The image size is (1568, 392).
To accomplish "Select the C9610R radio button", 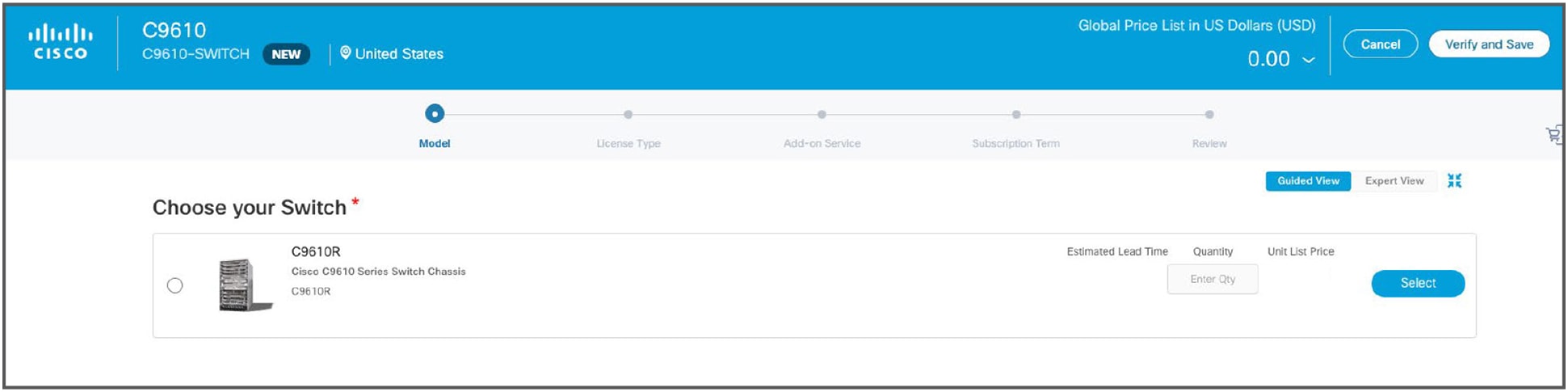I will 174,285.
